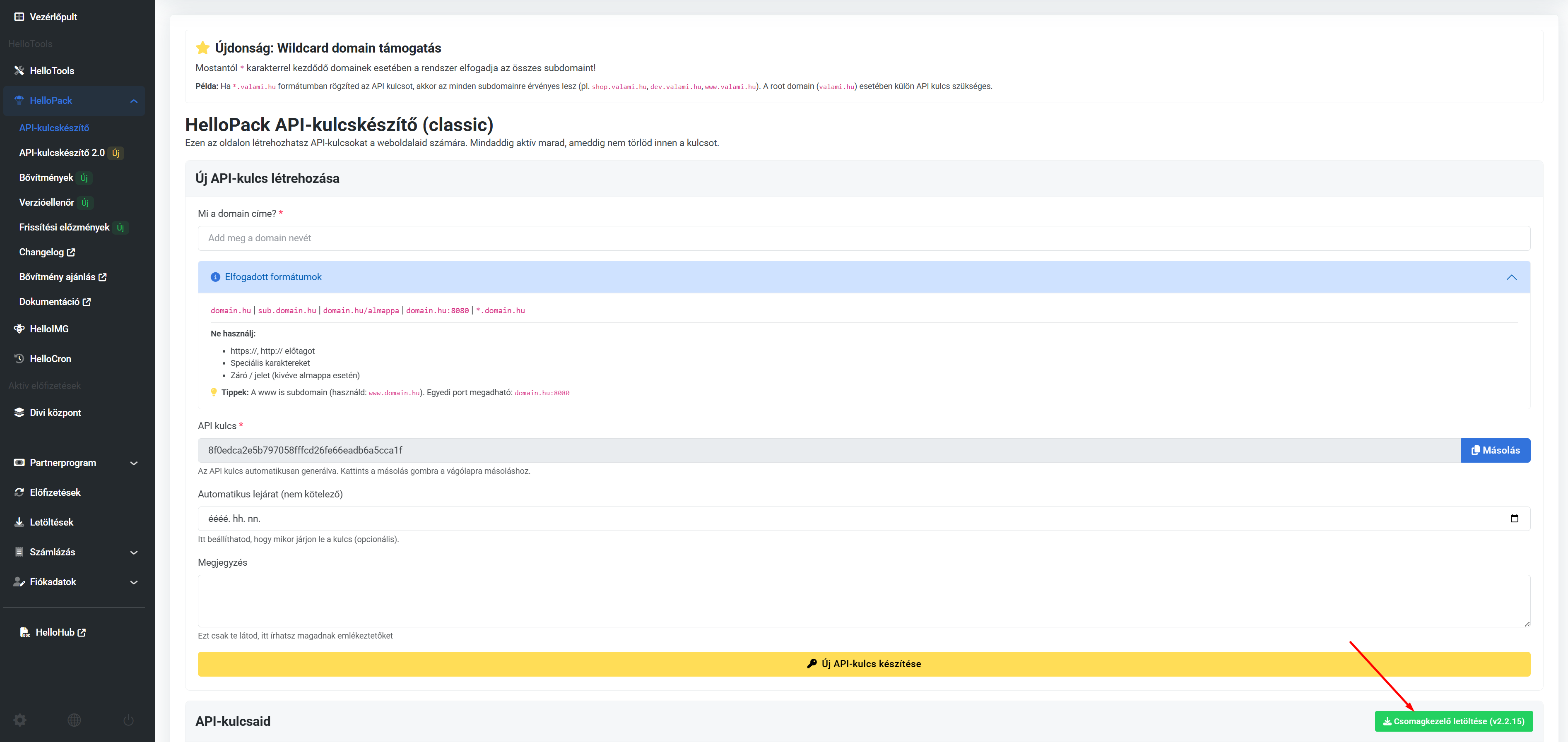This screenshot has width=1568, height=742.
Task: Open HelloIMG from the sidebar
Action: 49,329
